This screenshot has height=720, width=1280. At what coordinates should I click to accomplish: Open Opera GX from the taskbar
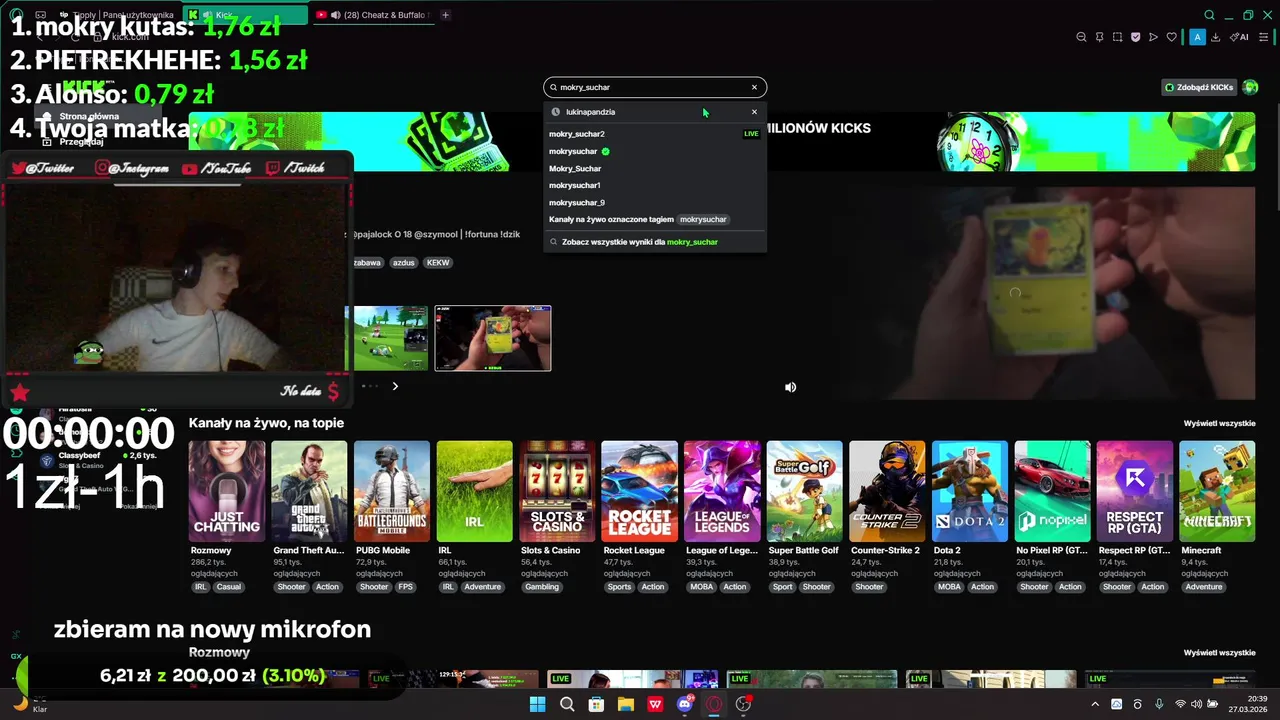pyautogui.click(x=714, y=704)
